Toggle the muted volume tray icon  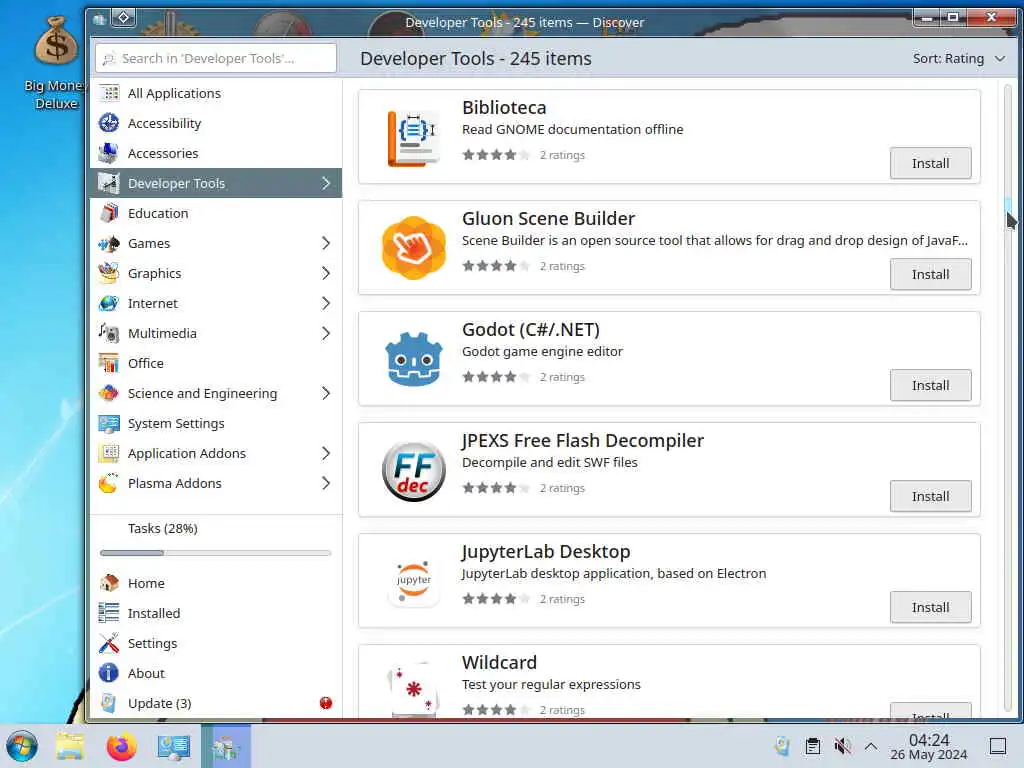[x=842, y=746]
